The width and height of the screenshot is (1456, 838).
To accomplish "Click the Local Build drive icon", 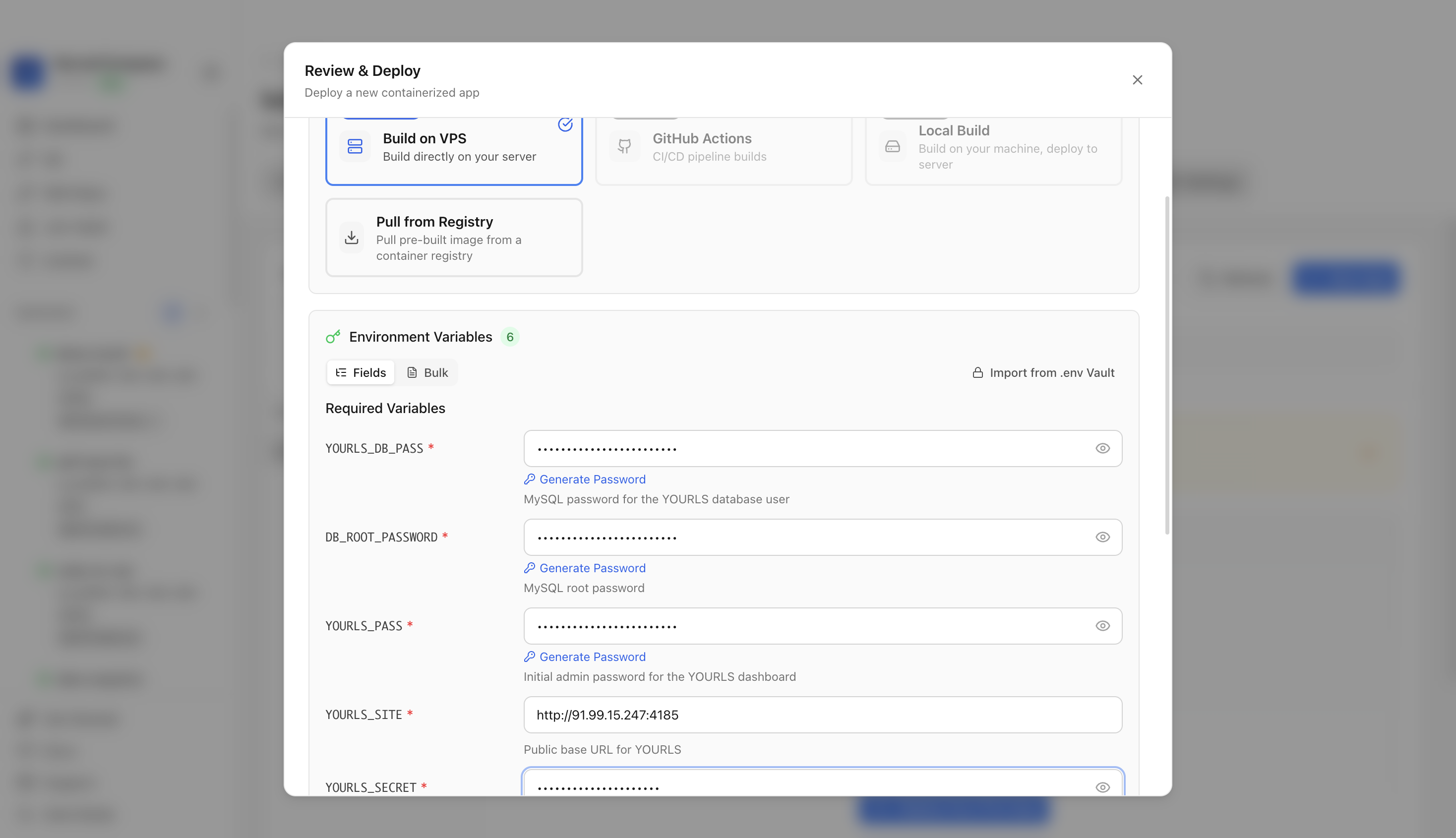I will [892, 147].
